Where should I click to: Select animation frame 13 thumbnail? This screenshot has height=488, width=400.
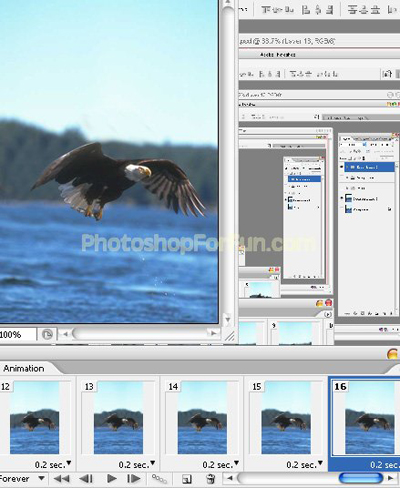point(118,418)
